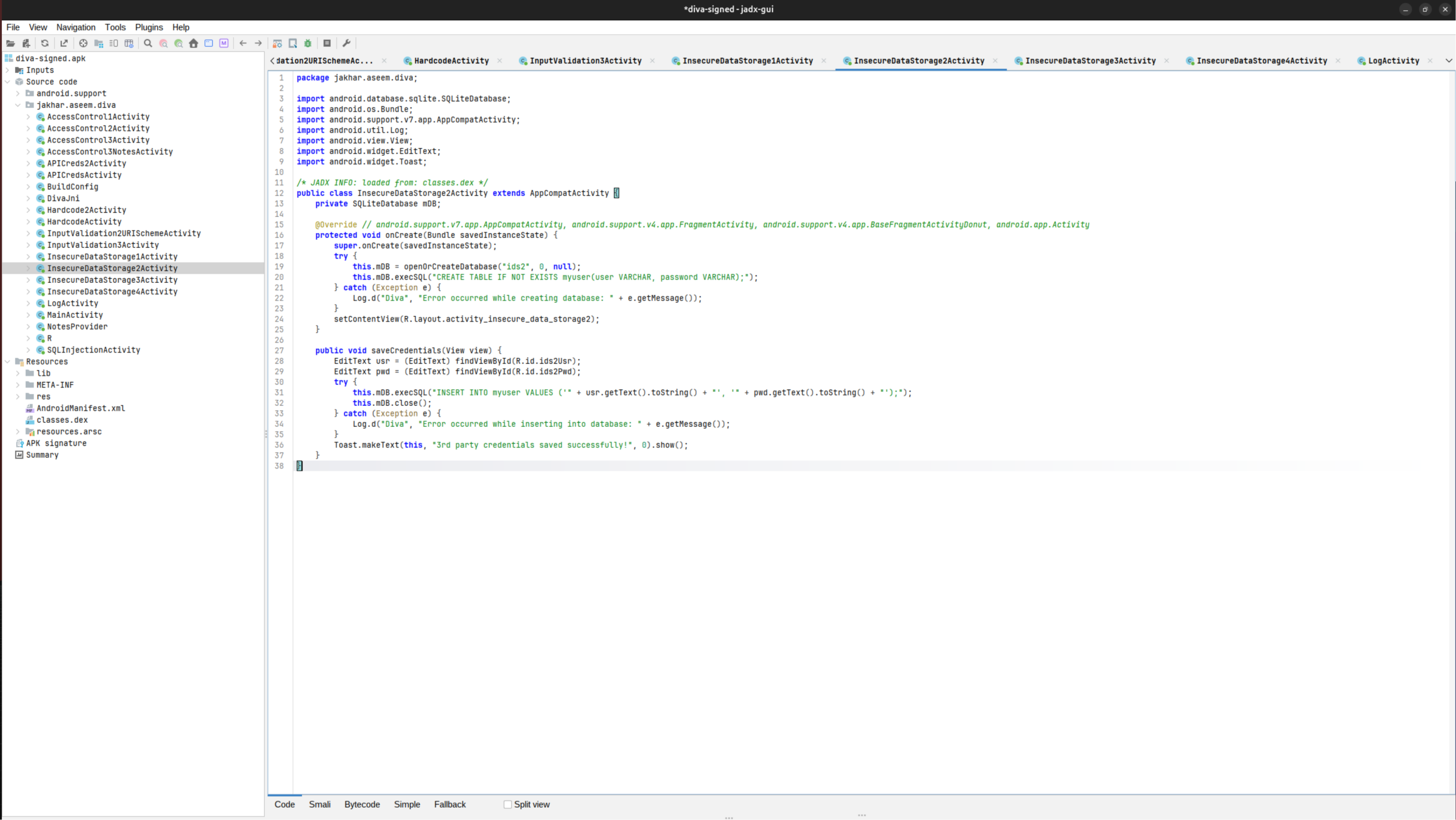Click the purple M toolbar icon

click(x=224, y=43)
